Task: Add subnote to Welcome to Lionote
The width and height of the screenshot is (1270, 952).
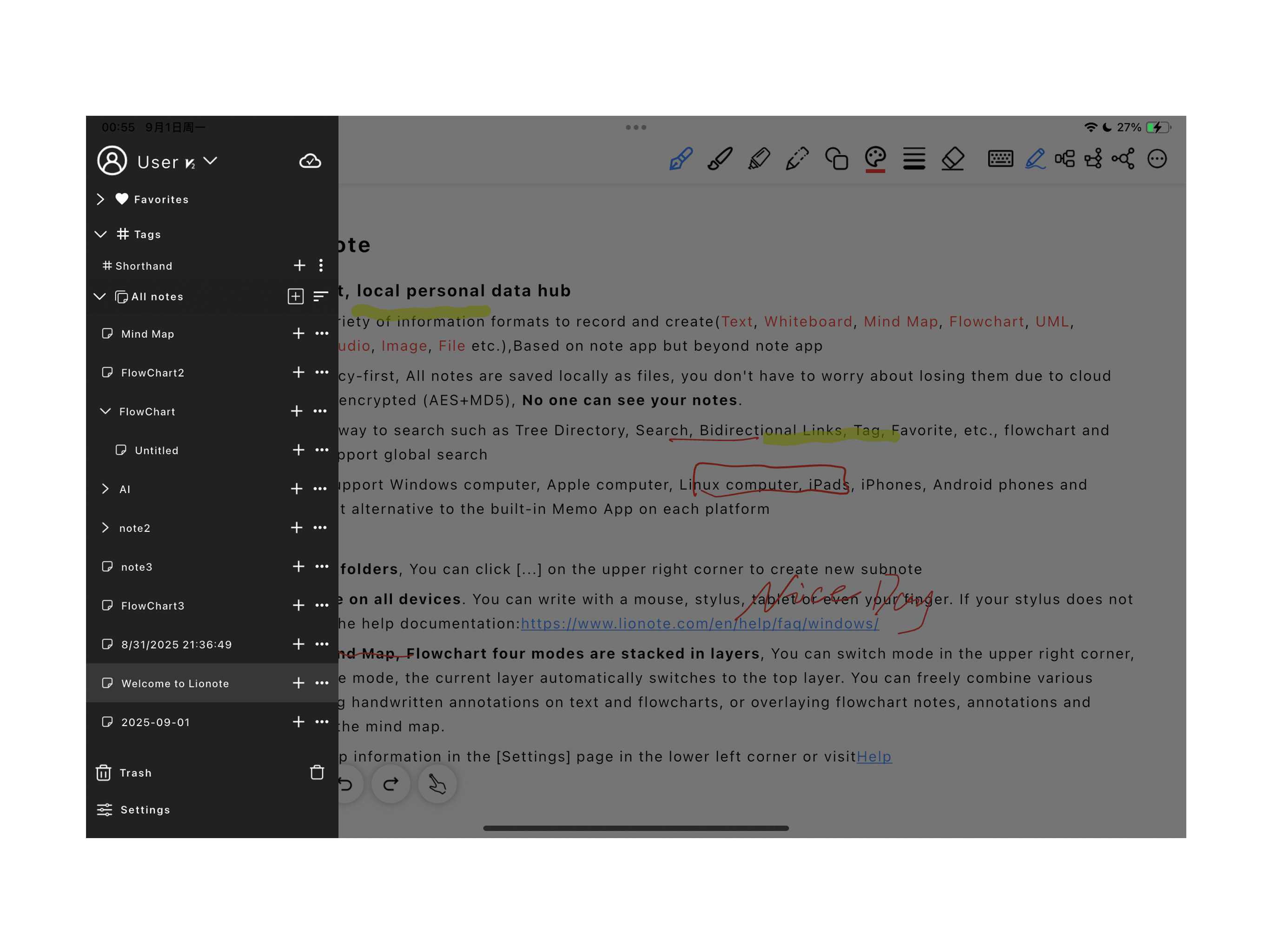Action: click(x=298, y=683)
